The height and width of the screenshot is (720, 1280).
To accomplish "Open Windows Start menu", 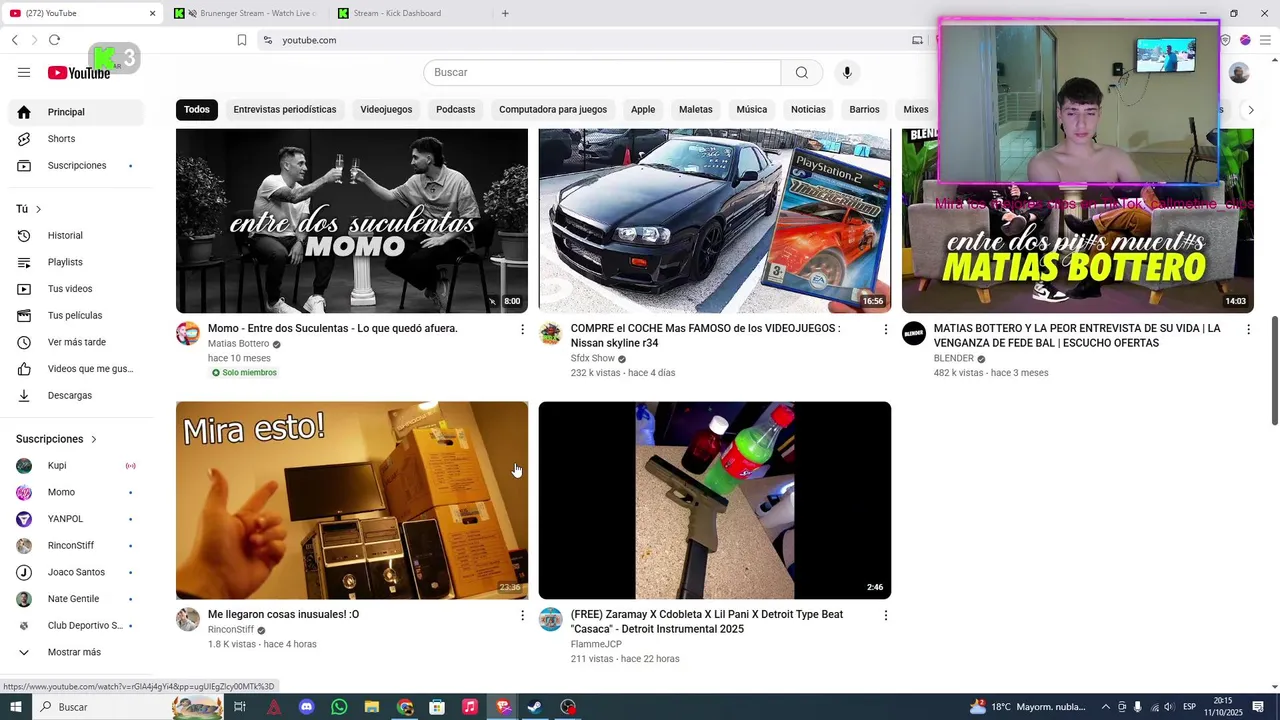I will coord(16,707).
